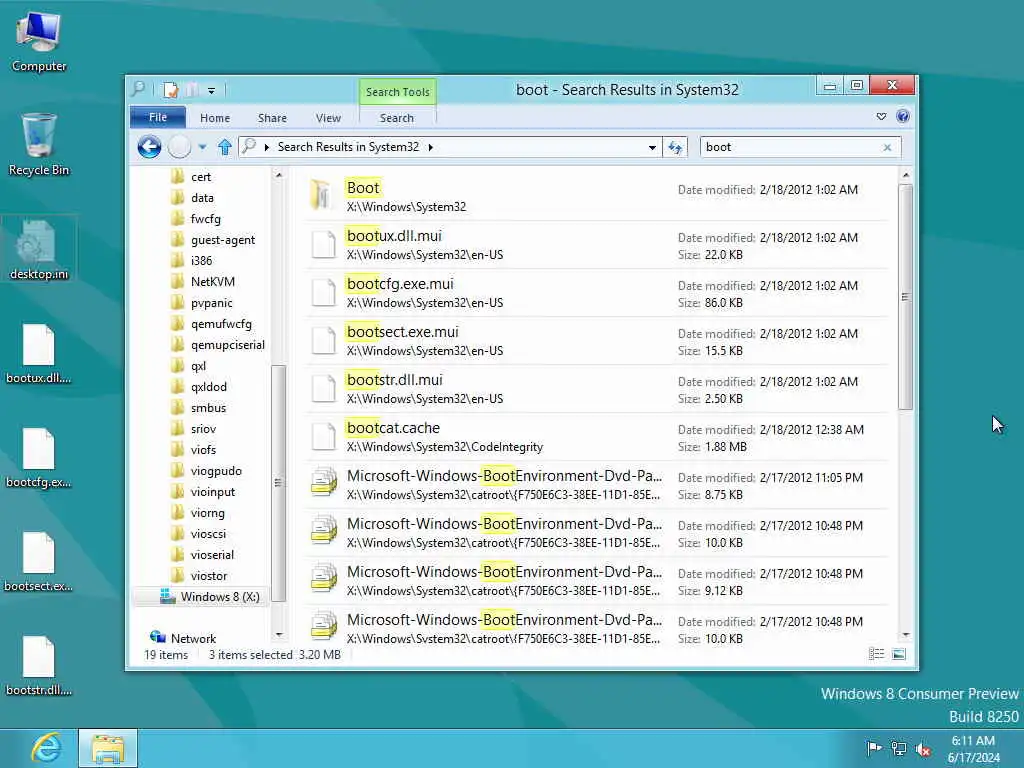Open the File menu
The height and width of the screenshot is (768, 1024).
click(x=158, y=118)
